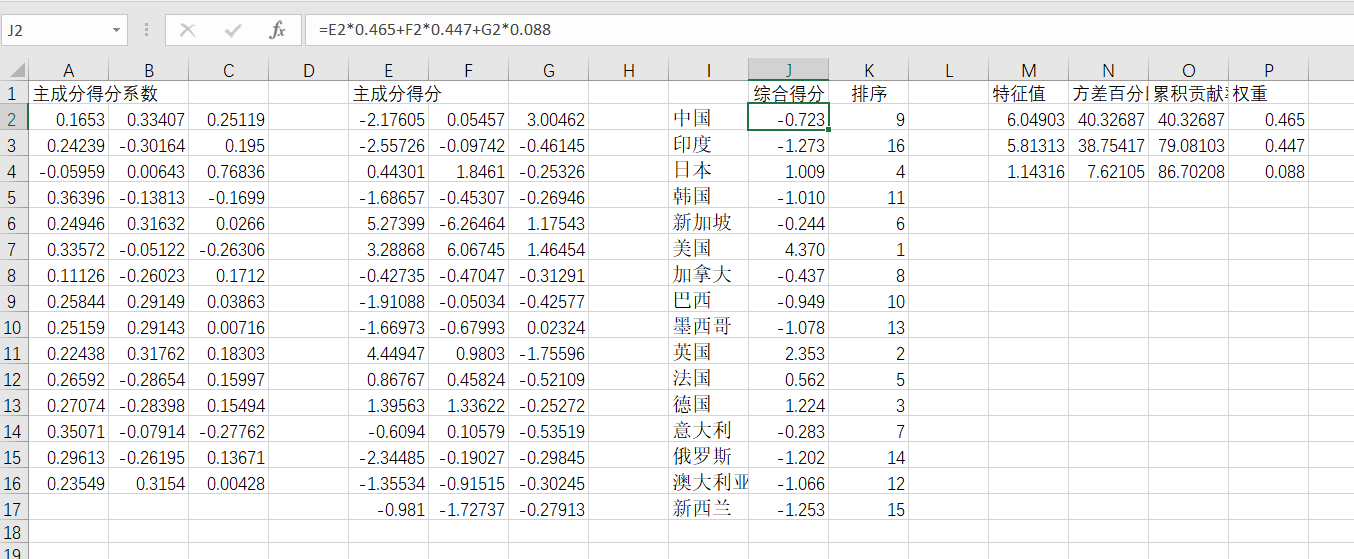Click the Name Box showing J2

click(55, 30)
